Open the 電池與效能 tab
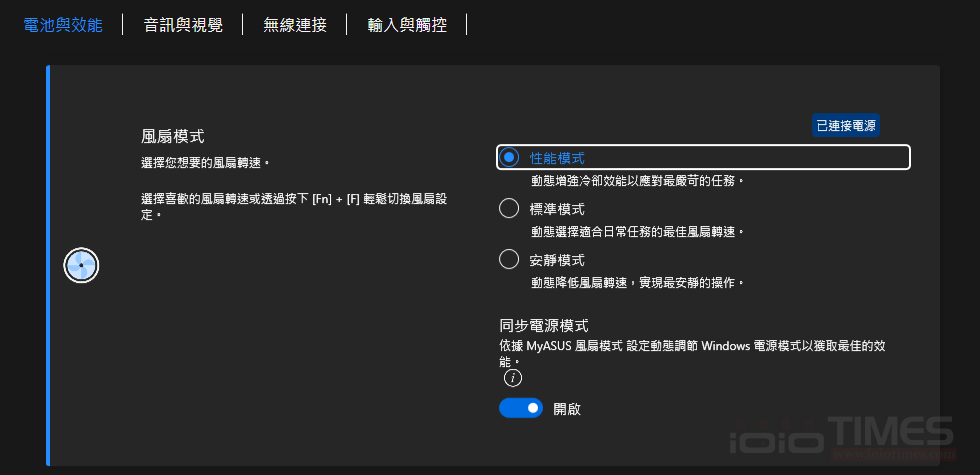 point(62,25)
